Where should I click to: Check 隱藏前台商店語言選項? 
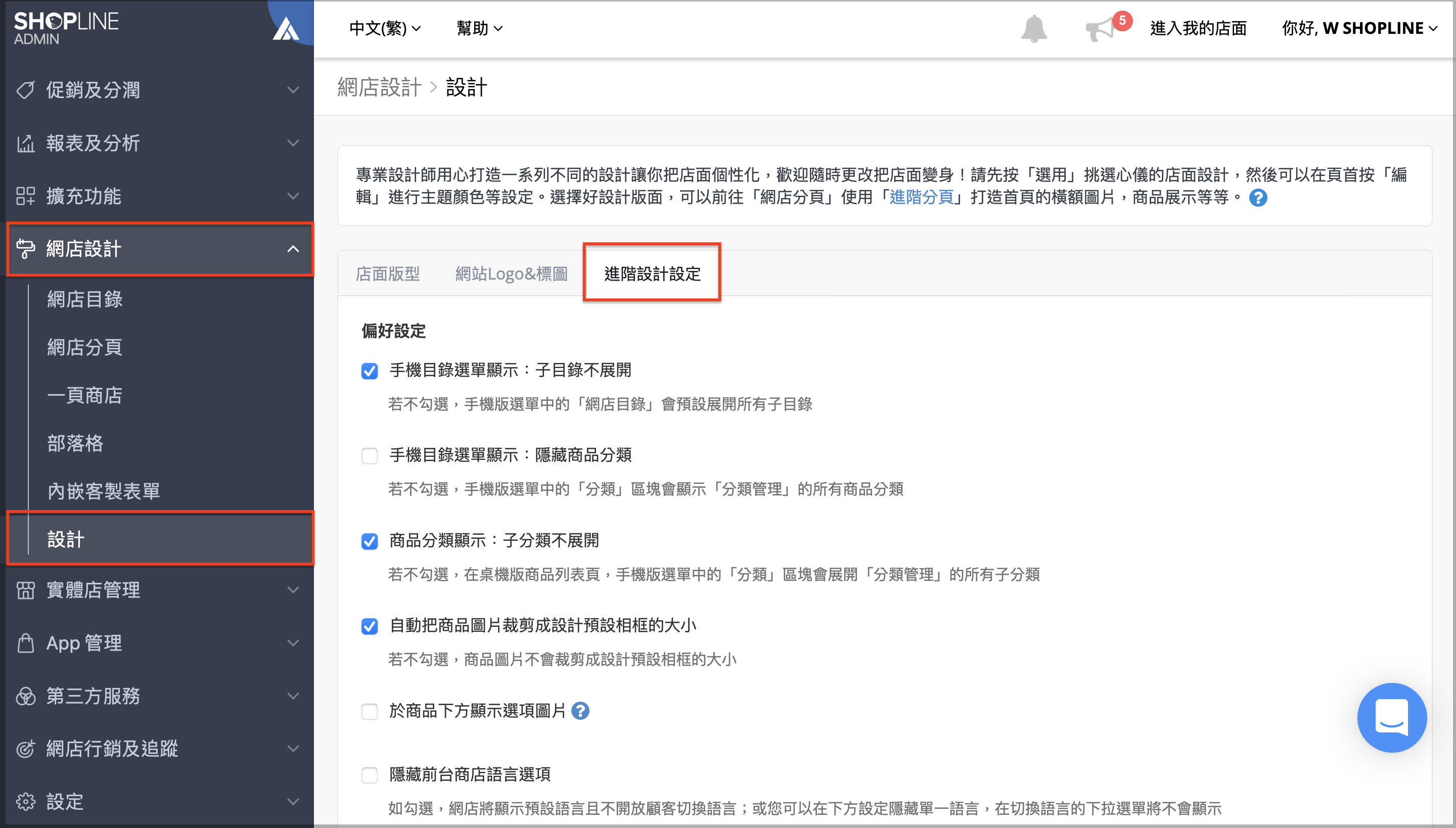(x=370, y=775)
